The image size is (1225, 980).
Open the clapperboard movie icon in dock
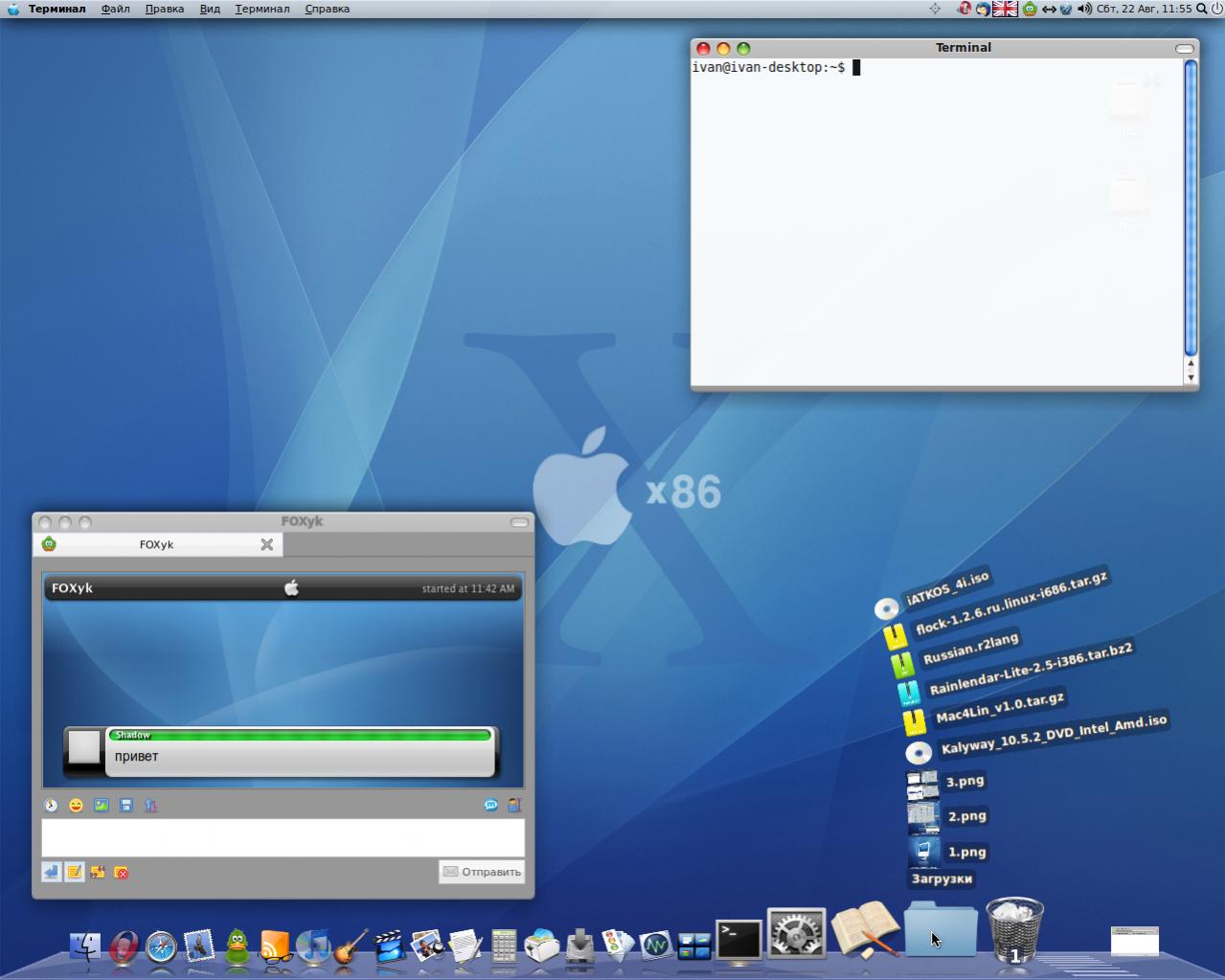(x=388, y=946)
